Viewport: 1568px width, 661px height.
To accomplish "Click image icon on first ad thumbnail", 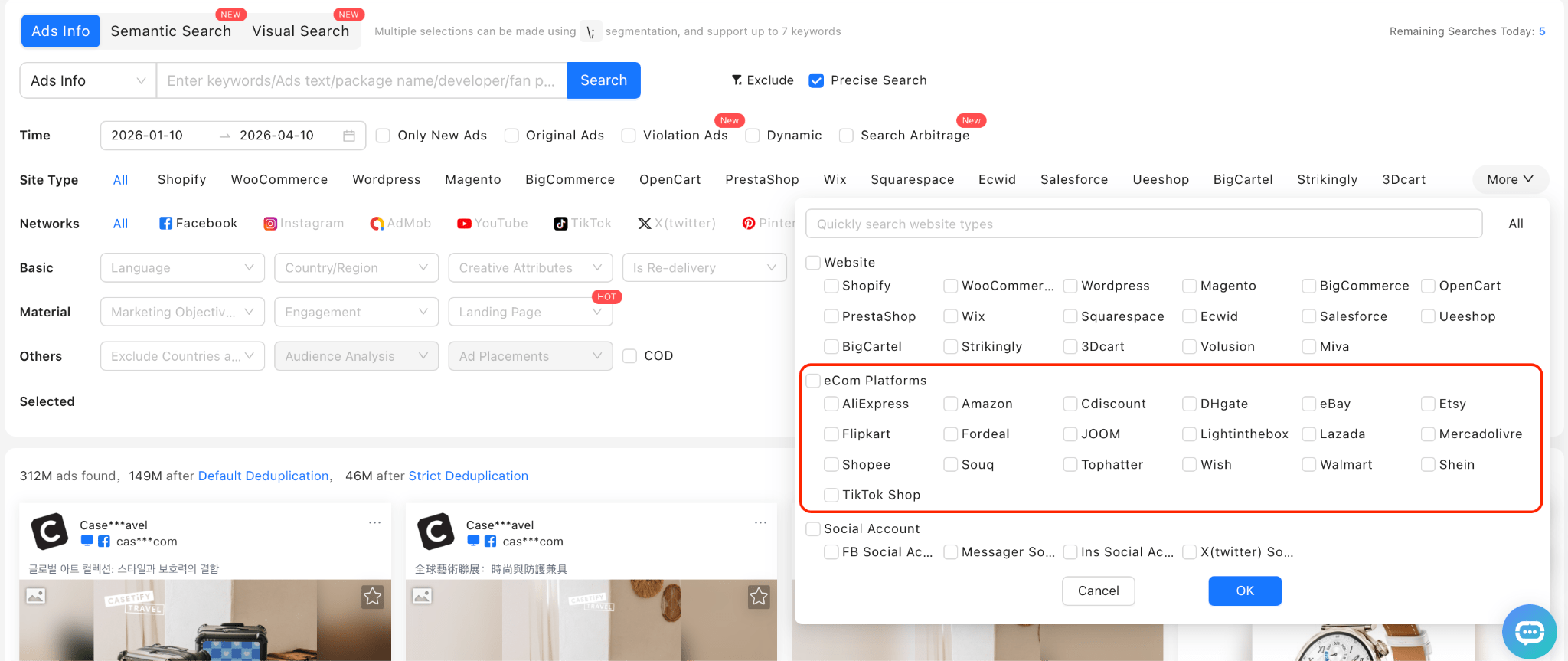I will pos(36,595).
